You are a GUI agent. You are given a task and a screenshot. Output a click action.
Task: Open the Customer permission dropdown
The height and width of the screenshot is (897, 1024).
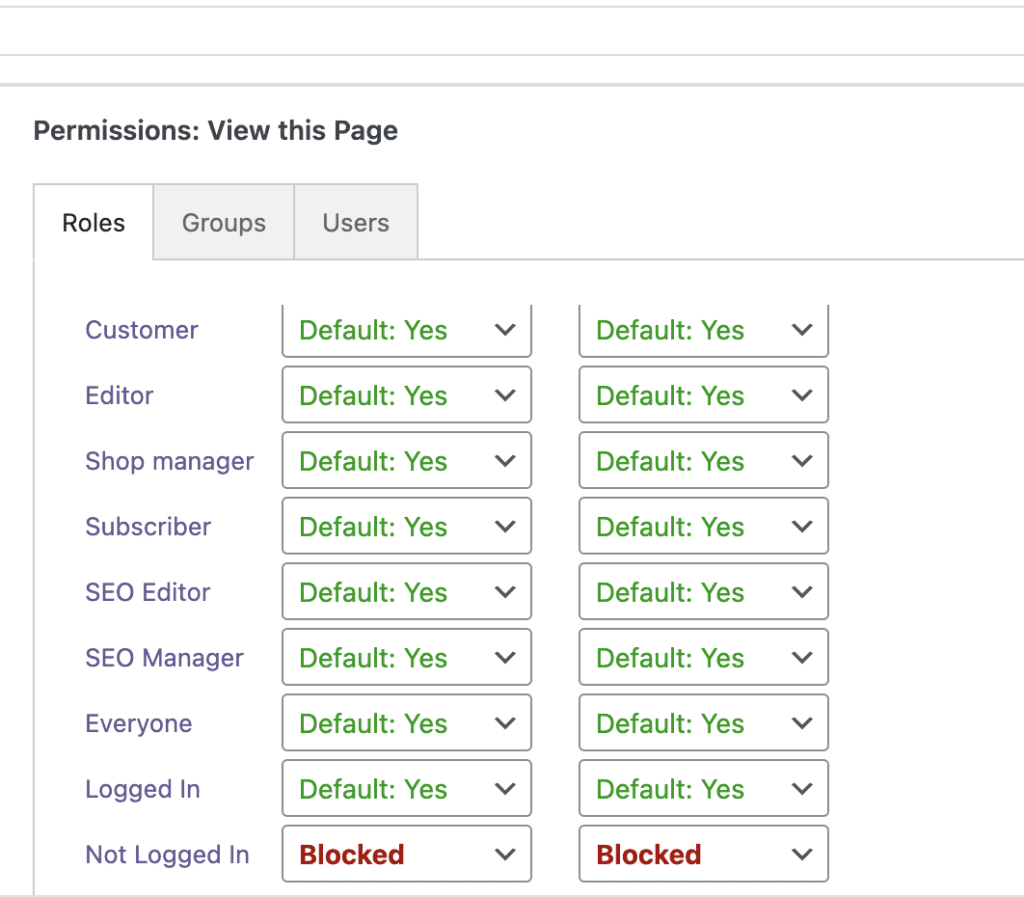(x=406, y=330)
